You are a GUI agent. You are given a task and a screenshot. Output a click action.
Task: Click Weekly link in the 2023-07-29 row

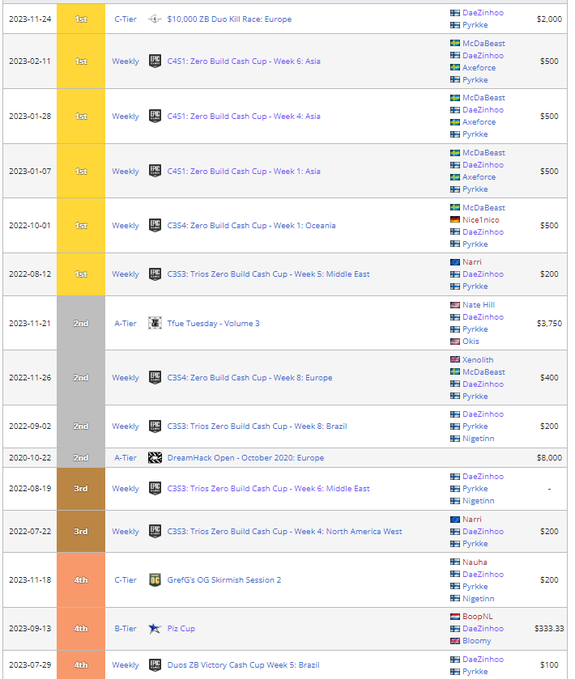[x=126, y=665]
